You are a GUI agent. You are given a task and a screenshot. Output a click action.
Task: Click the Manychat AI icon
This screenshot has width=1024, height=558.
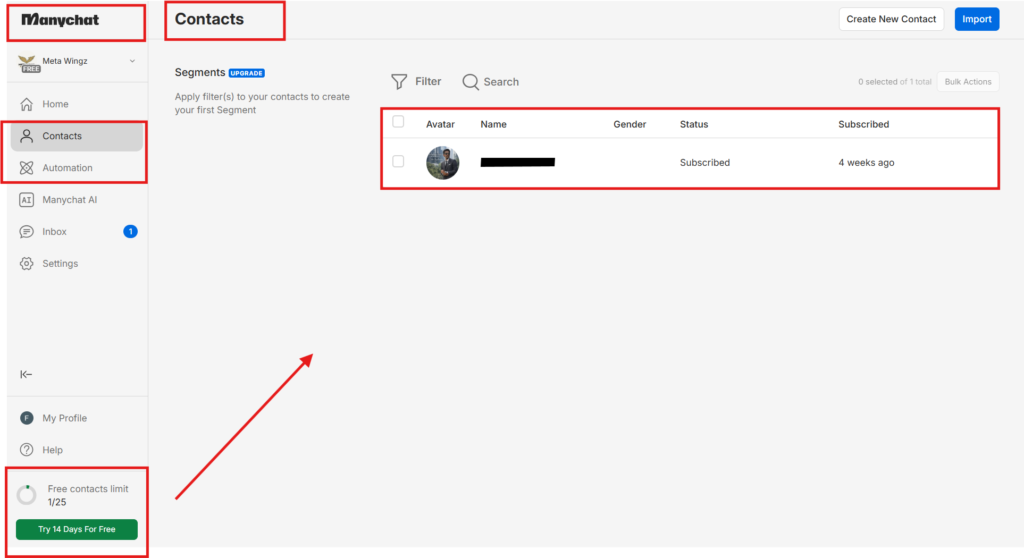[26, 200]
